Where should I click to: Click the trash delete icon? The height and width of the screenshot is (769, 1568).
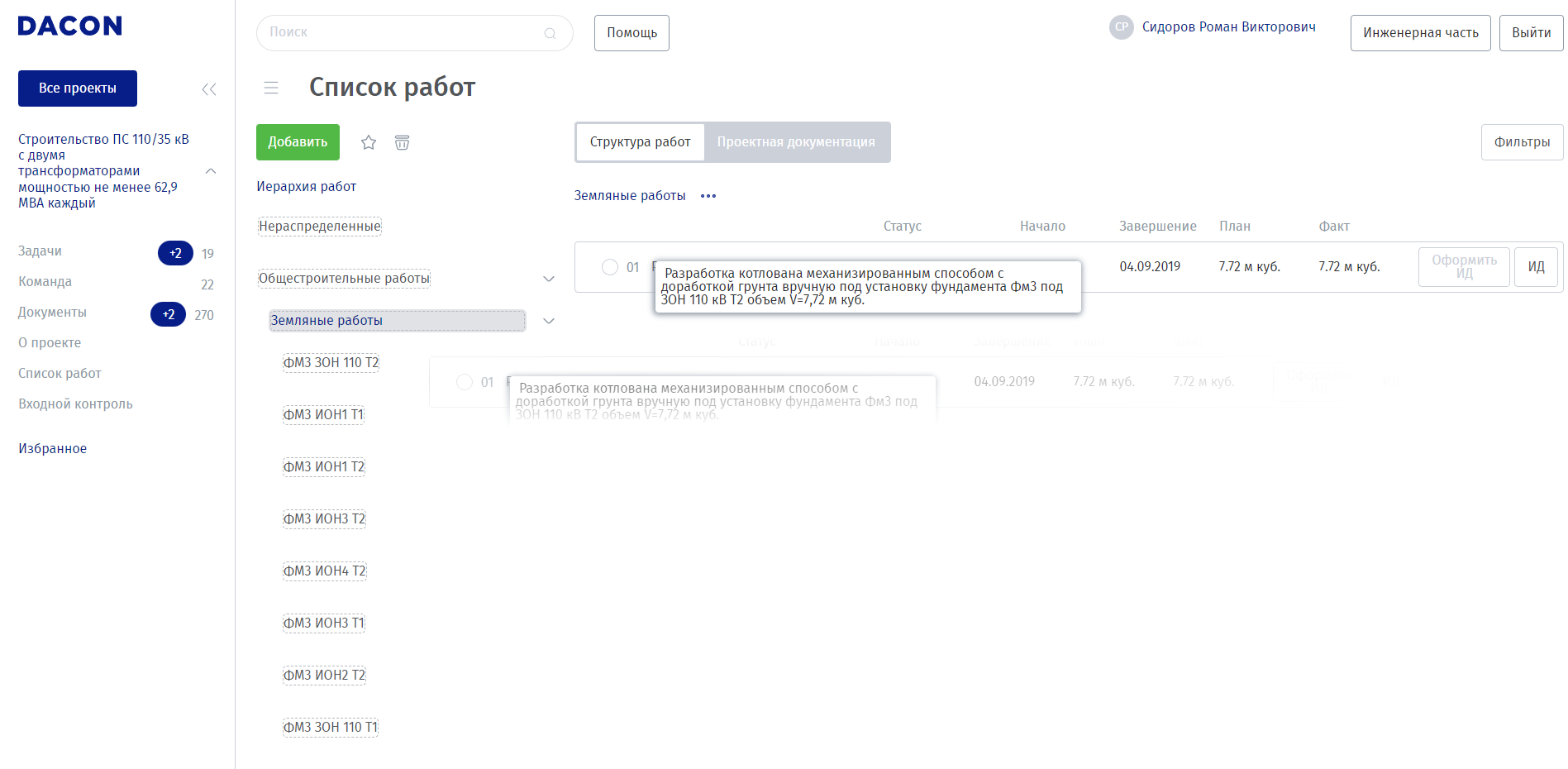click(x=402, y=143)
